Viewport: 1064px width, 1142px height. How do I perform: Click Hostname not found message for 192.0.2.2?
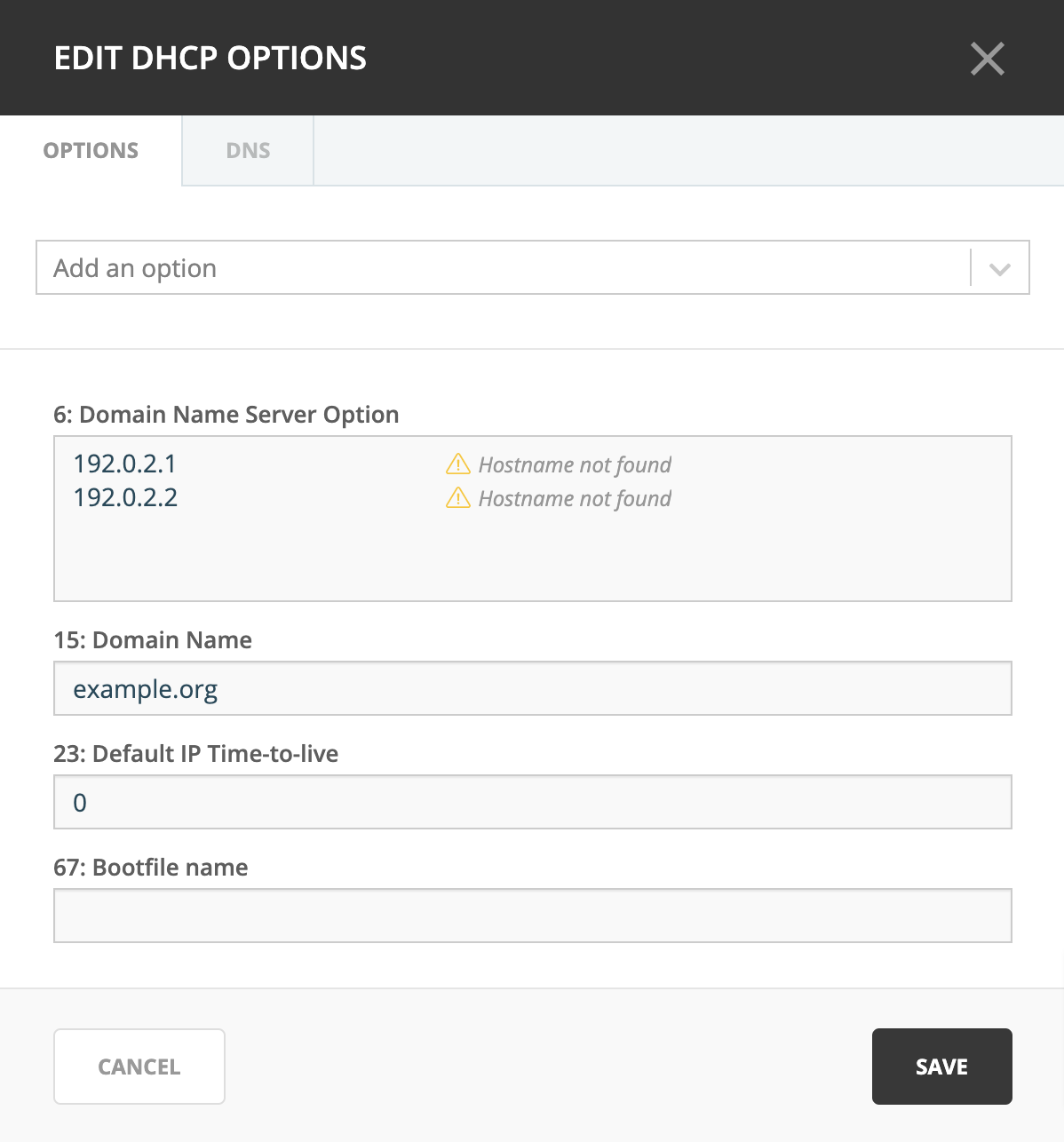coord(575,498)
